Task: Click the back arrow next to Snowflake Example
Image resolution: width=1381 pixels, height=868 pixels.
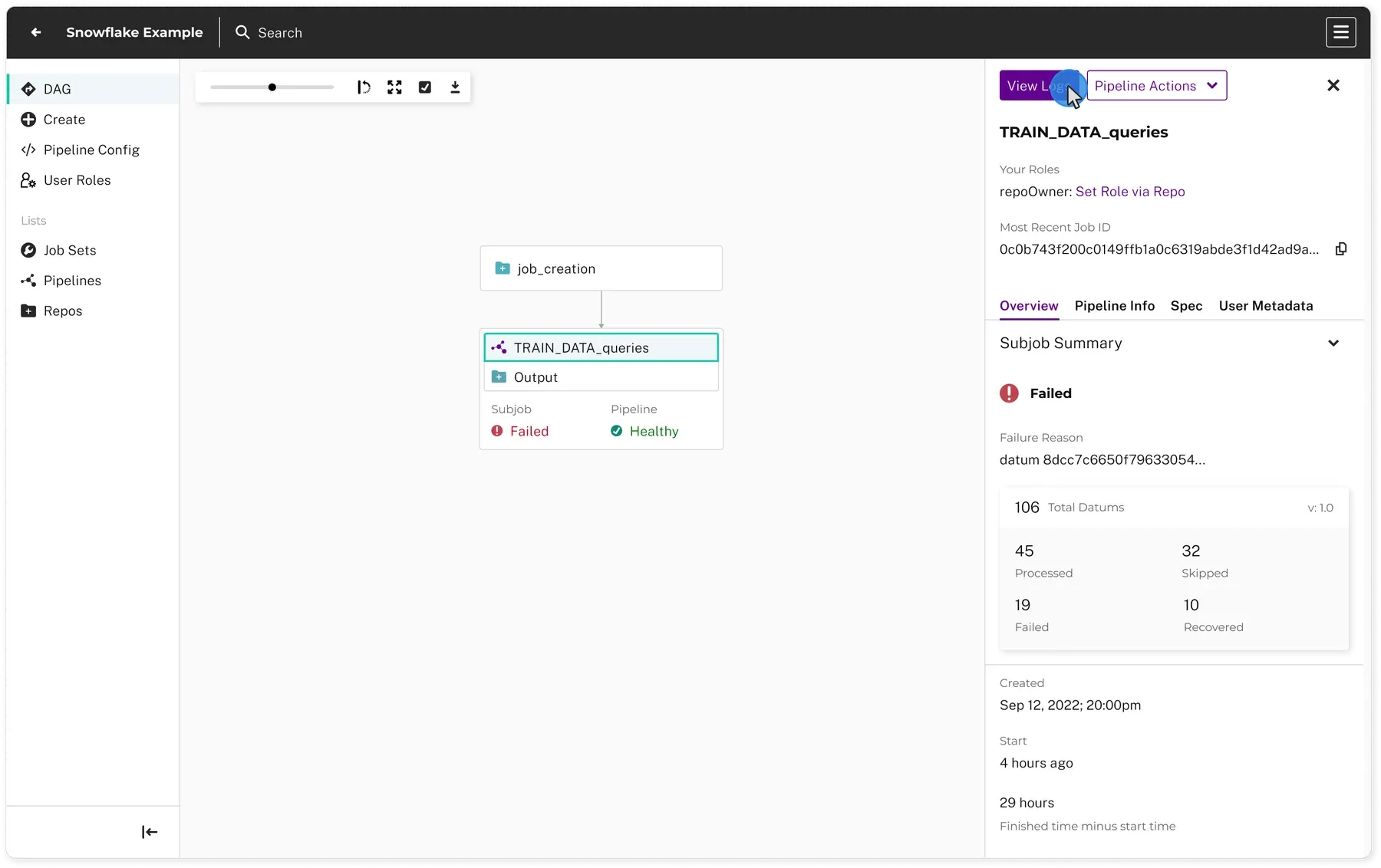Action: point(35,32)
